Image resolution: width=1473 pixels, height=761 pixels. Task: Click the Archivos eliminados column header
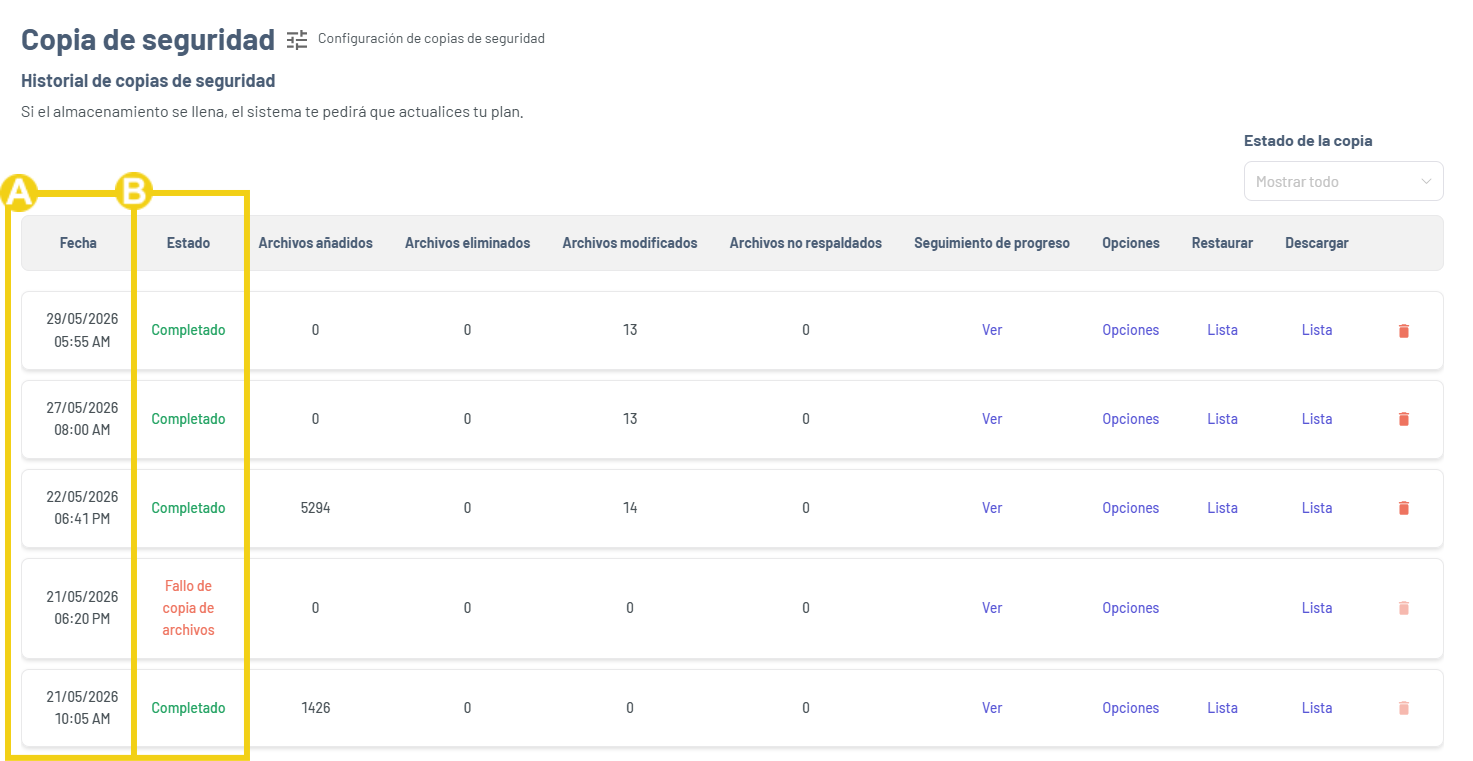tap(467, 243)
